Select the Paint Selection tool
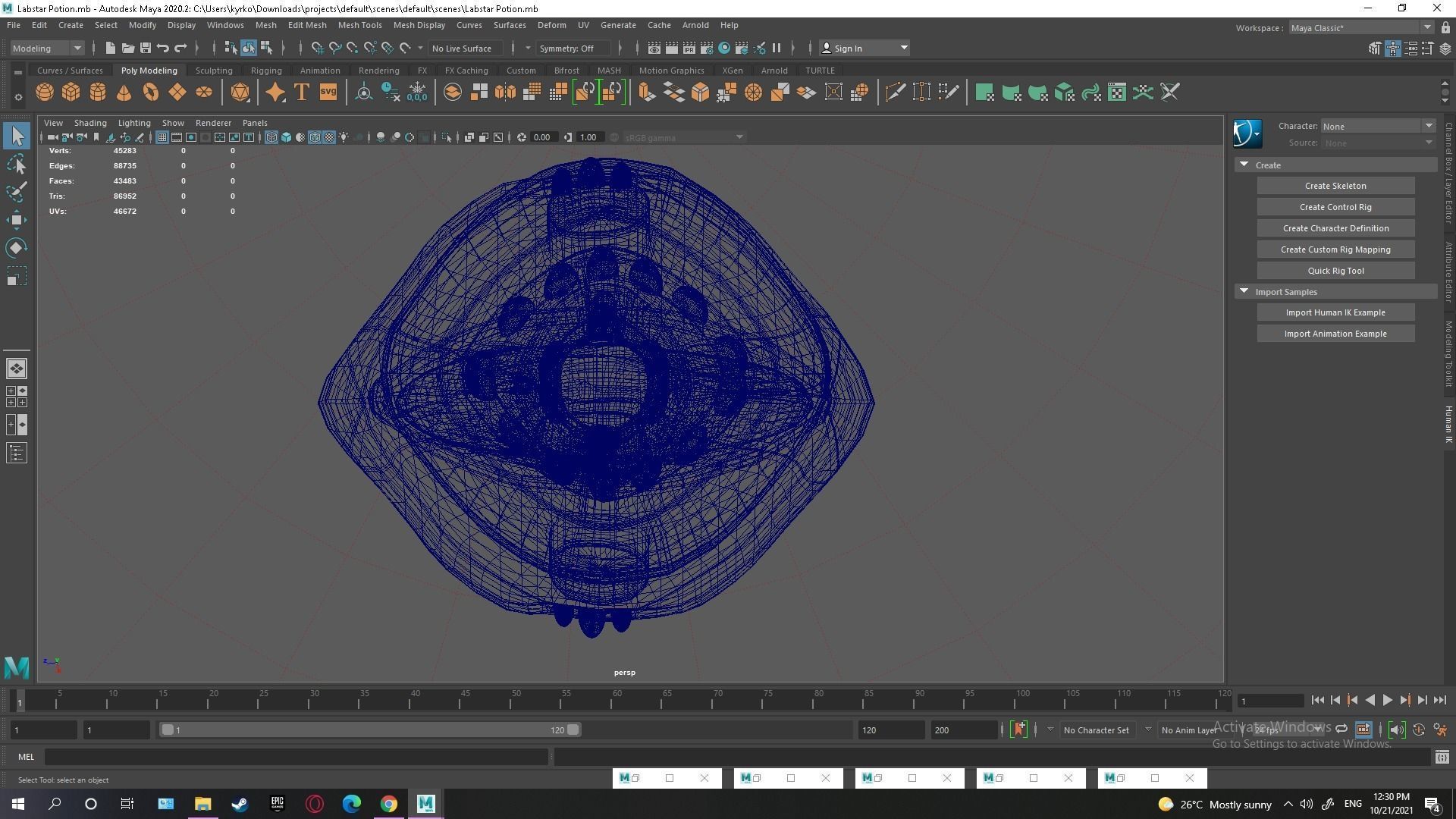 (x=17, y=191)
